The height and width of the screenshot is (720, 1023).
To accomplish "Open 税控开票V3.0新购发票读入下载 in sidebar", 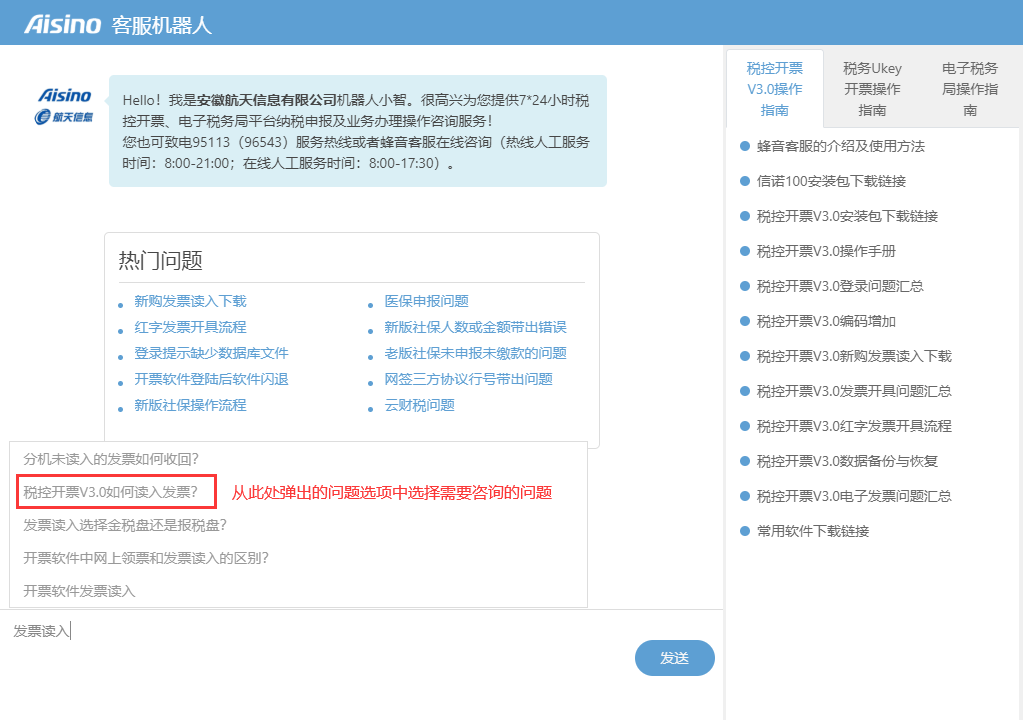I will coord(854,356).
